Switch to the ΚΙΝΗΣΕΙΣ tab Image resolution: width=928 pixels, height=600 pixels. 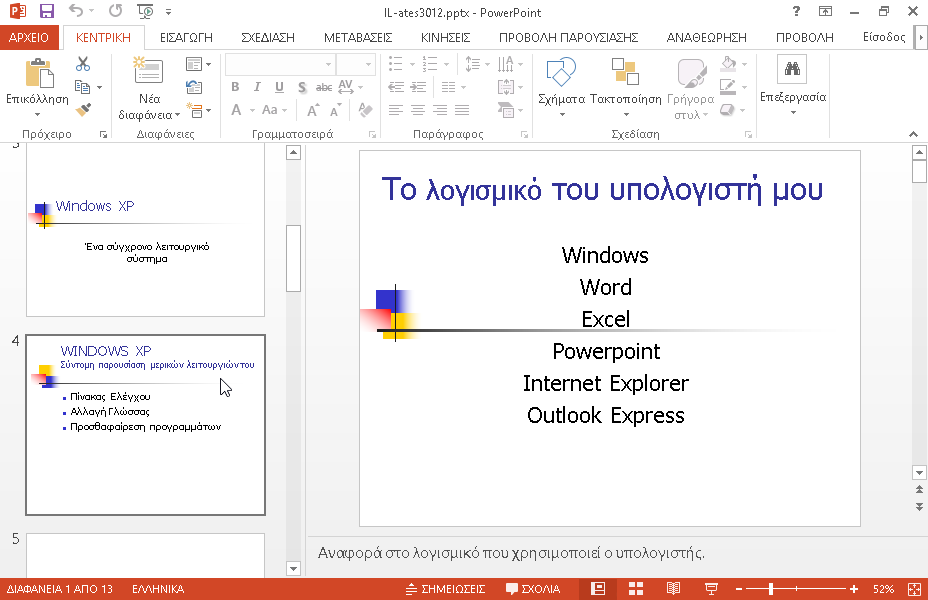click(445, 37)
